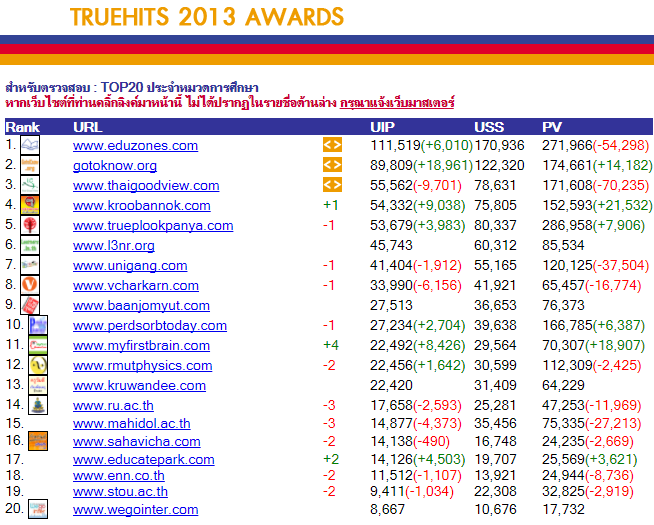Click the site icon next to www.ru.ac.th

click(x=36, y=405)
